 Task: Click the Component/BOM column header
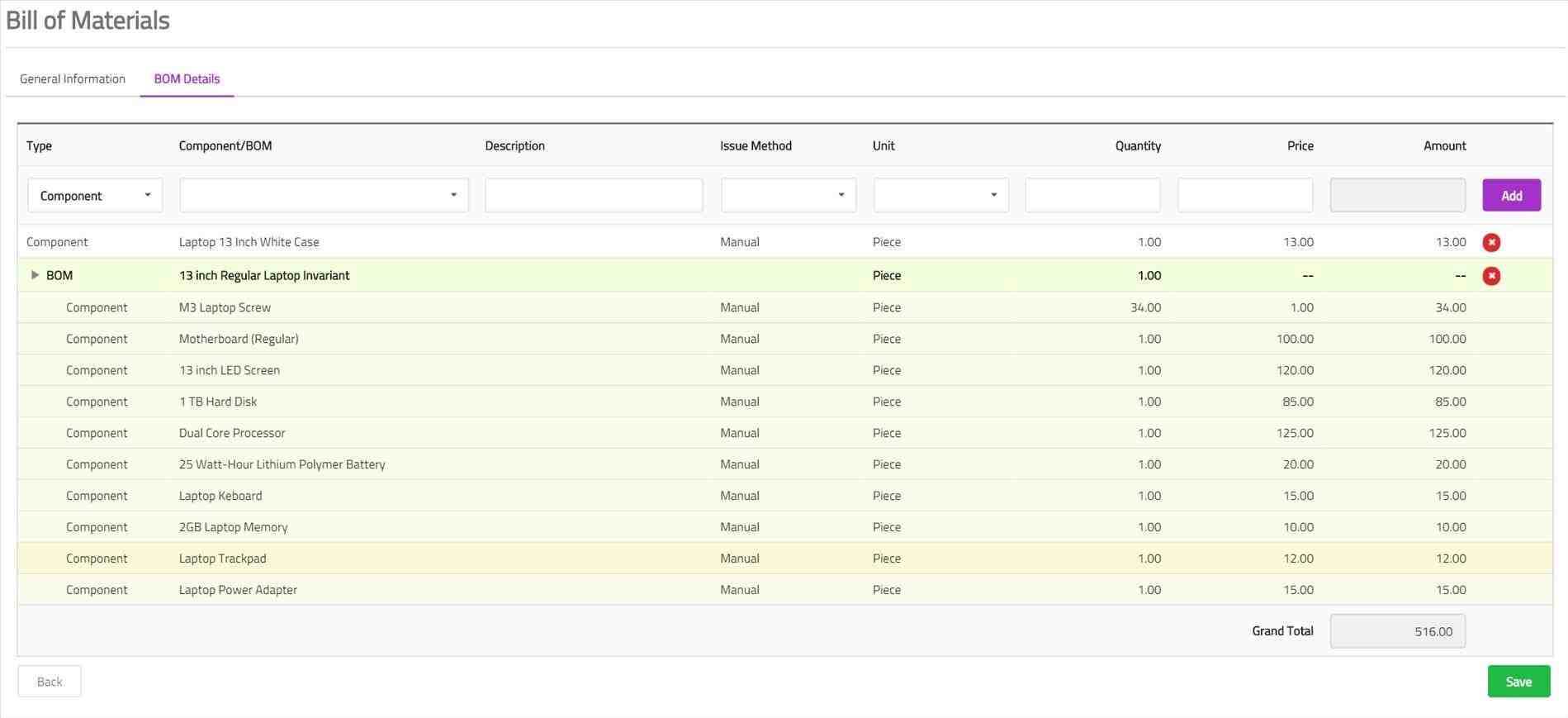[225, 146]
